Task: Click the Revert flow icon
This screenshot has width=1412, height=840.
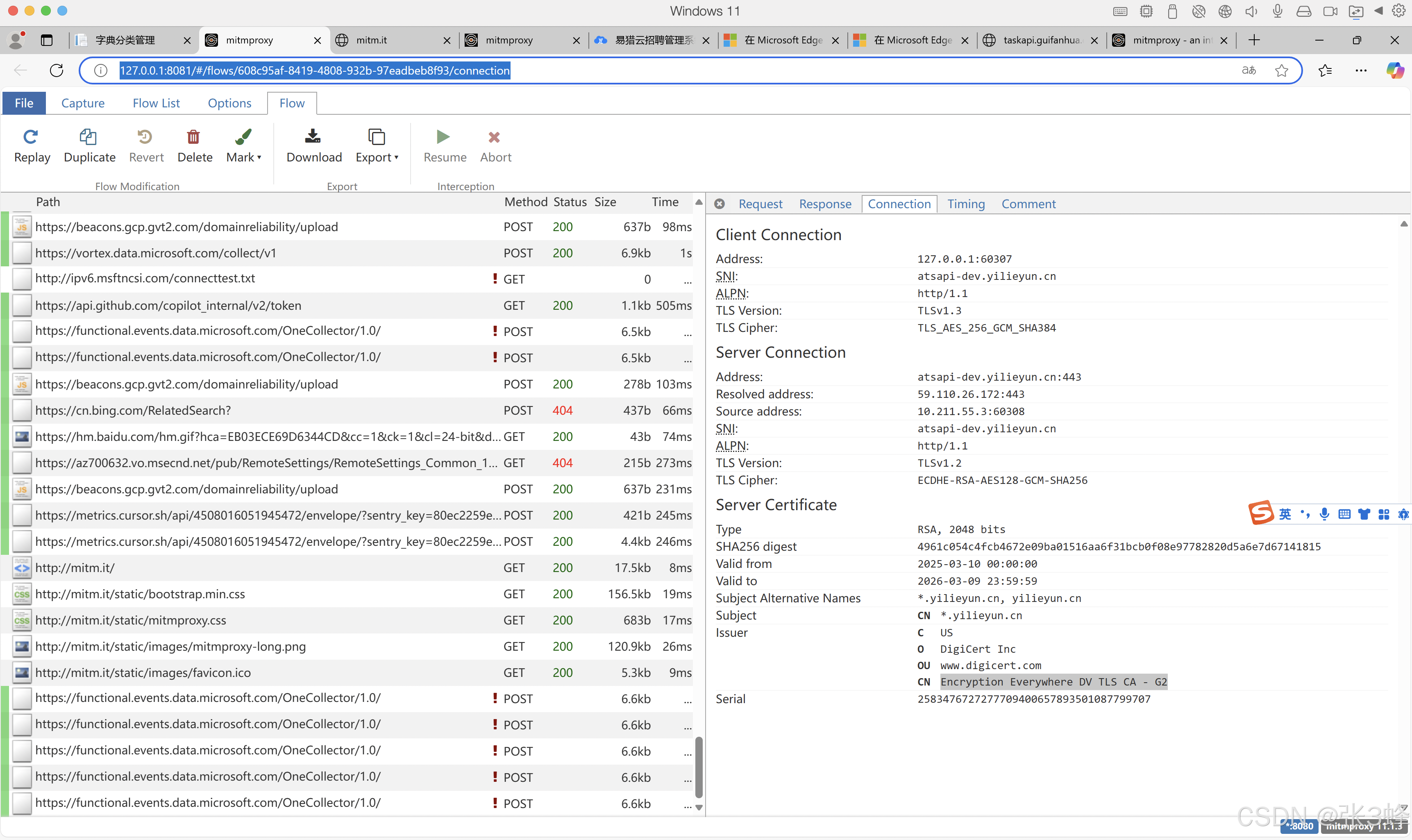Action: [145, 137]
